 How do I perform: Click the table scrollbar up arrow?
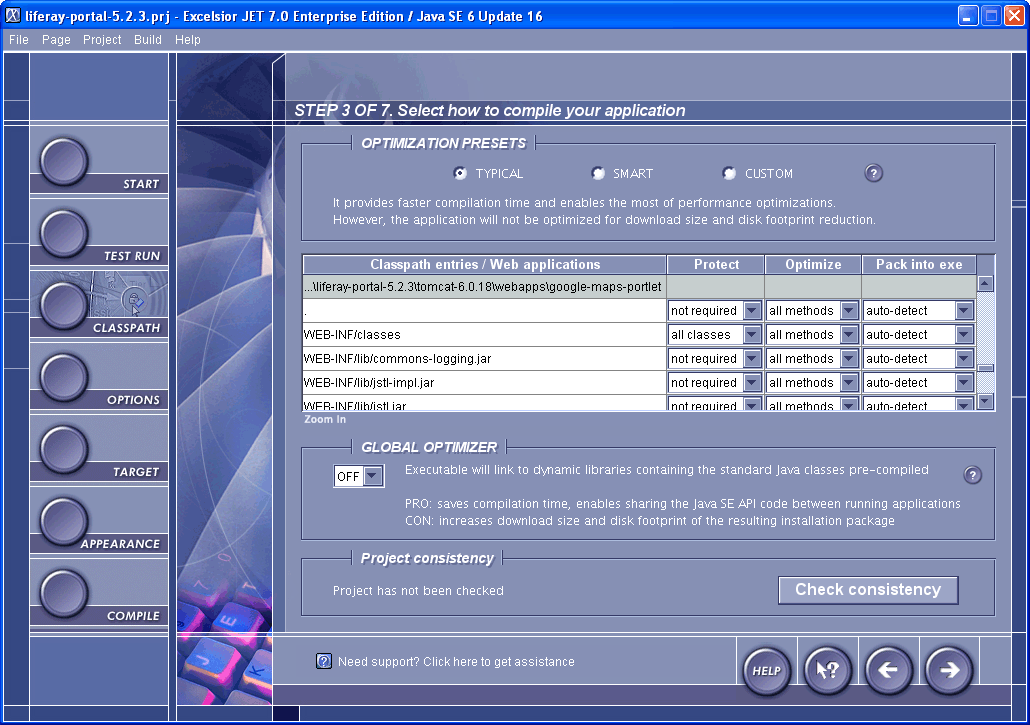[x=985, y=284]
